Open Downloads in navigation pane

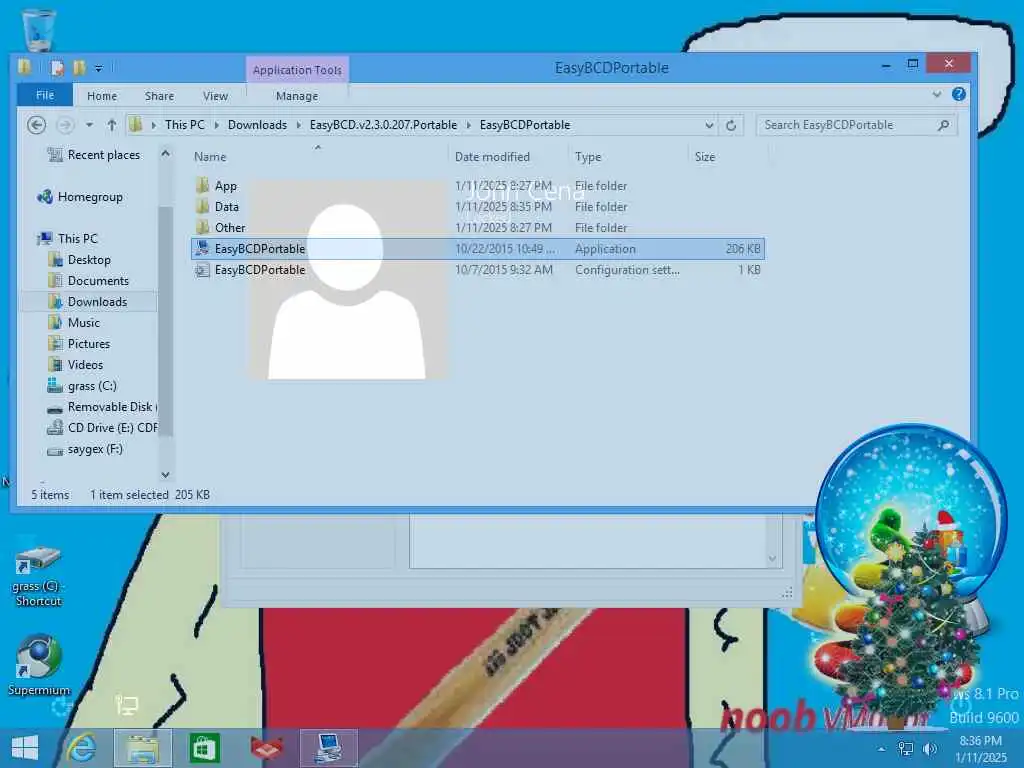(88, 302)
